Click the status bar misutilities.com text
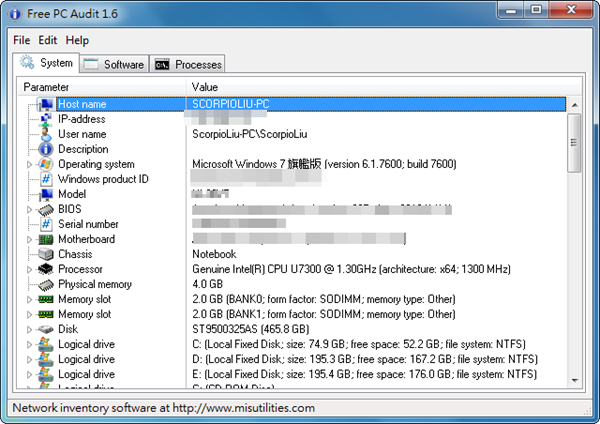The height and width of the screenshot is (424, 600). coord(163,408)
